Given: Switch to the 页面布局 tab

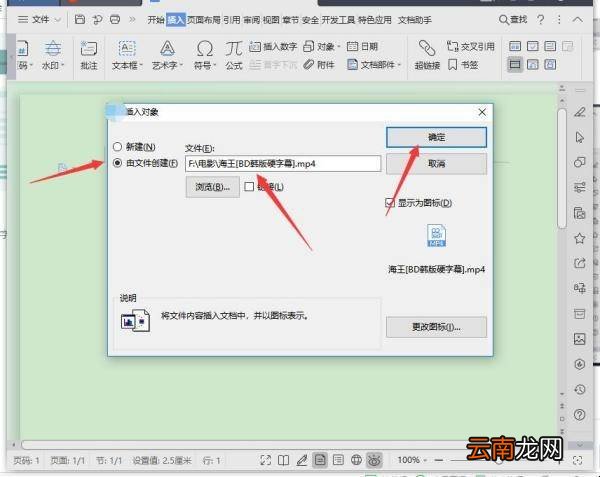Looking at the screenshot, I should (x=204, y=20).
